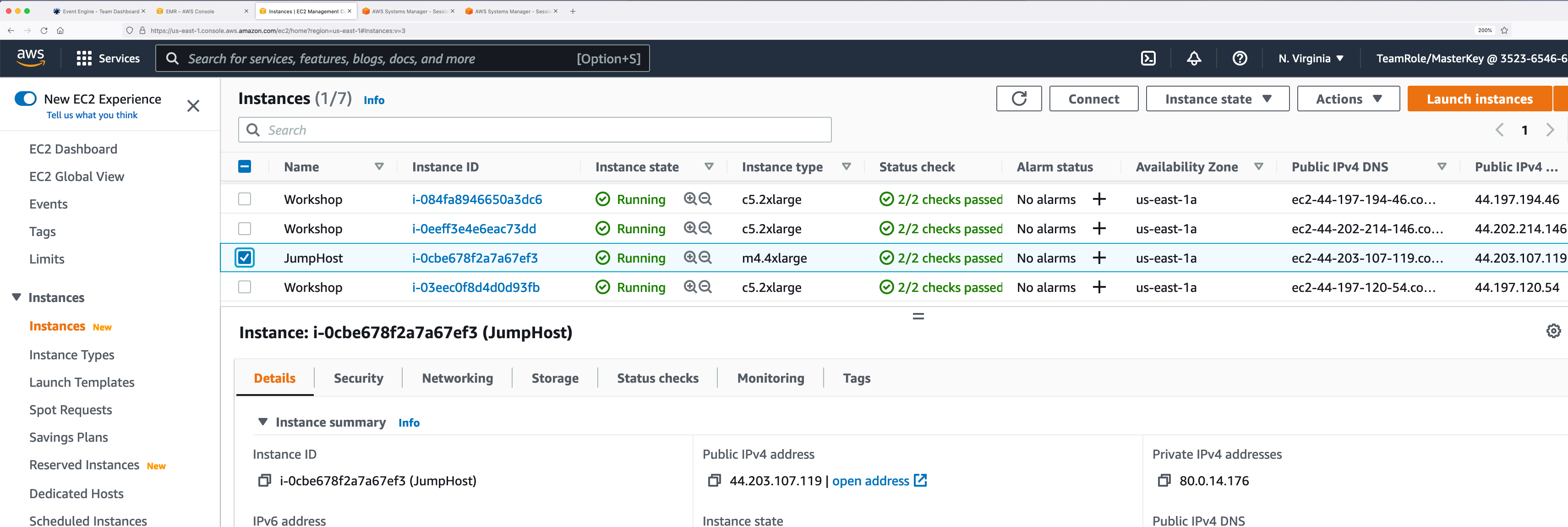The image size is (1568, 527).
Task: Open the browser home page icon
Action: 60,30
